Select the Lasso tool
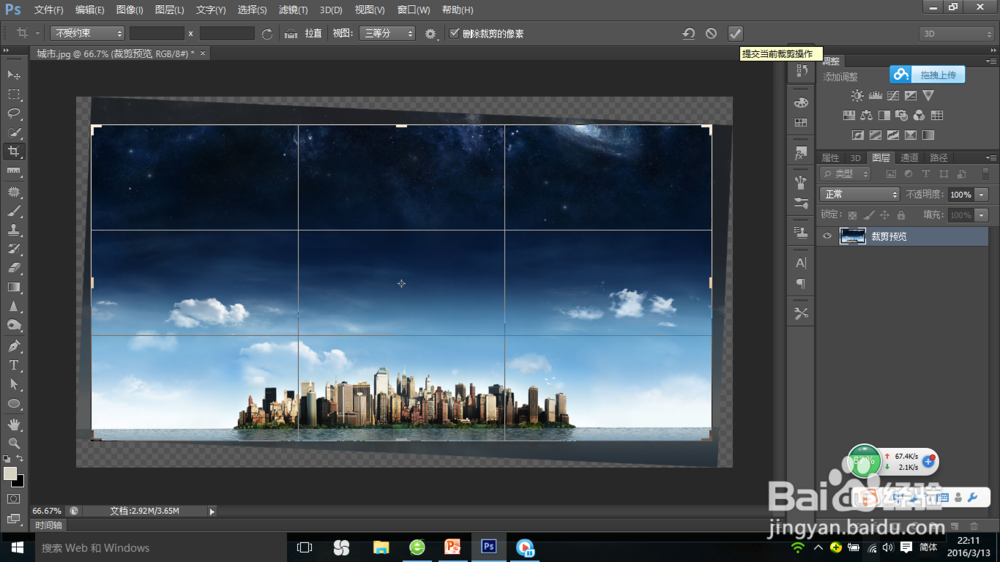 (x=13, y=114)
